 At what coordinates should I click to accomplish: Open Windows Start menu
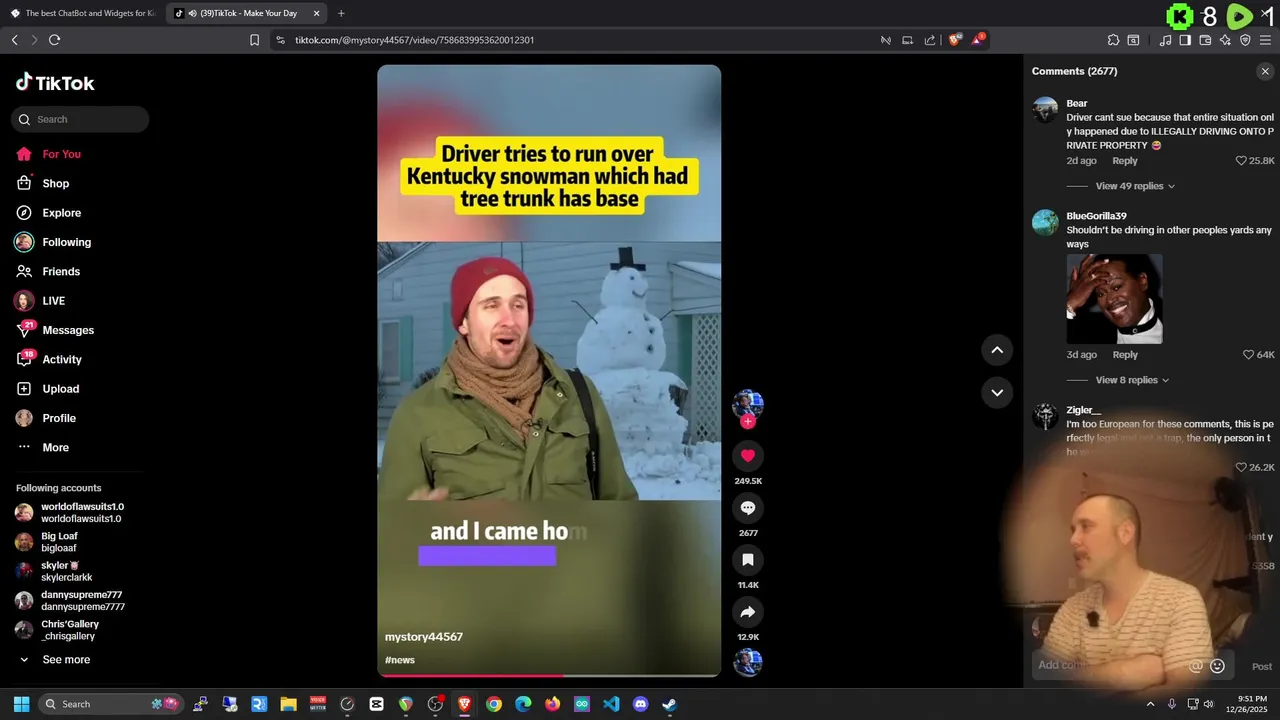coord(21,704)
